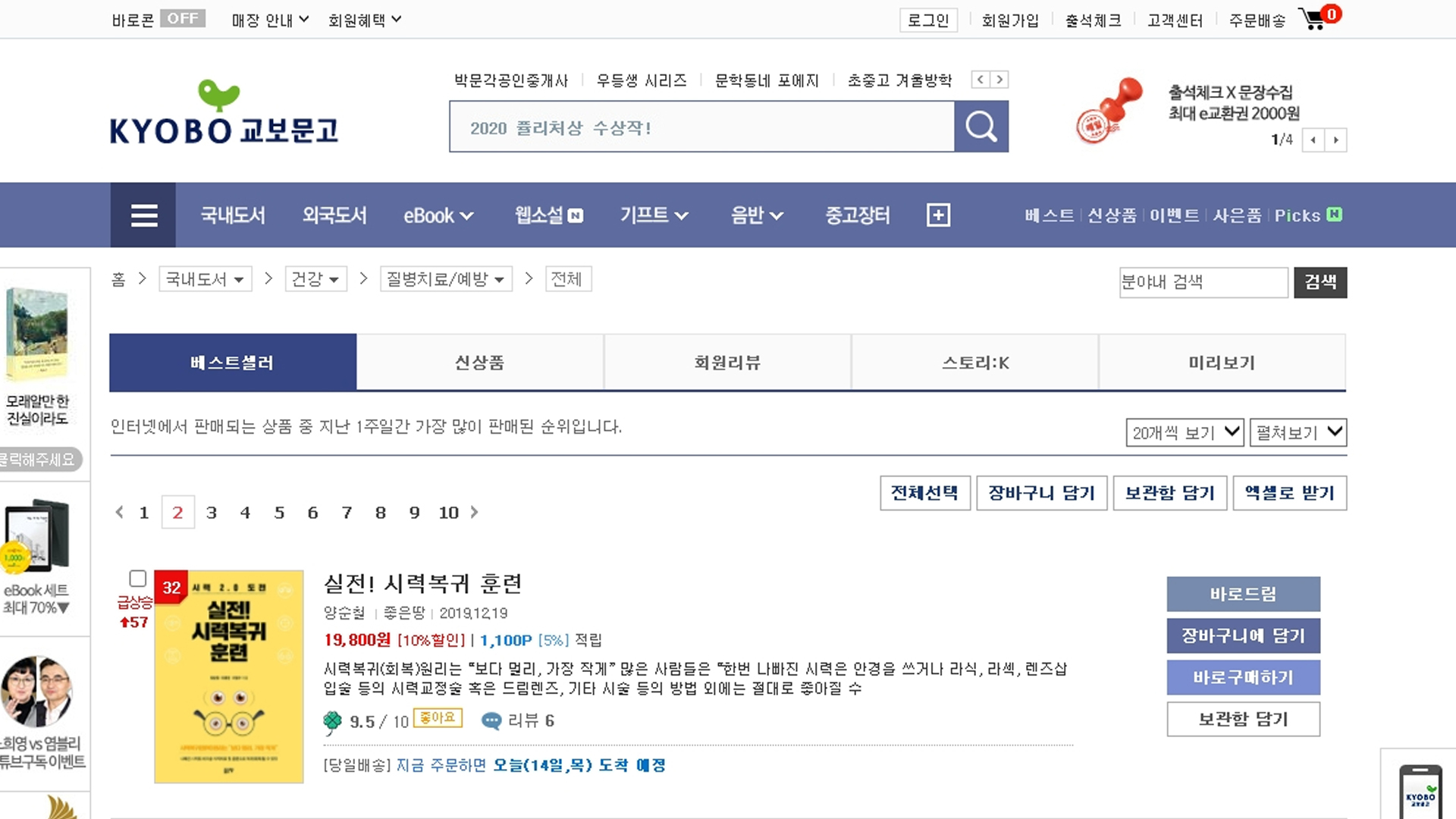Open the 회원리뷰 tab

click(727, 362)
